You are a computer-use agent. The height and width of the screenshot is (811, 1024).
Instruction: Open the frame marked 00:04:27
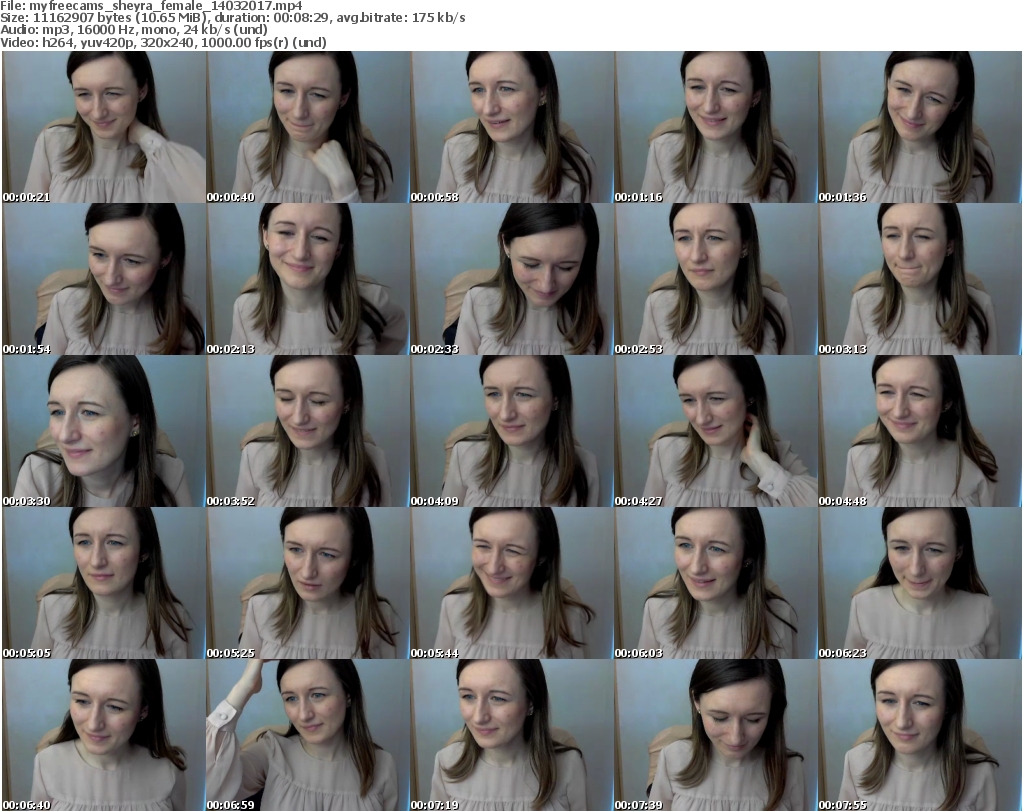[716, 432]
